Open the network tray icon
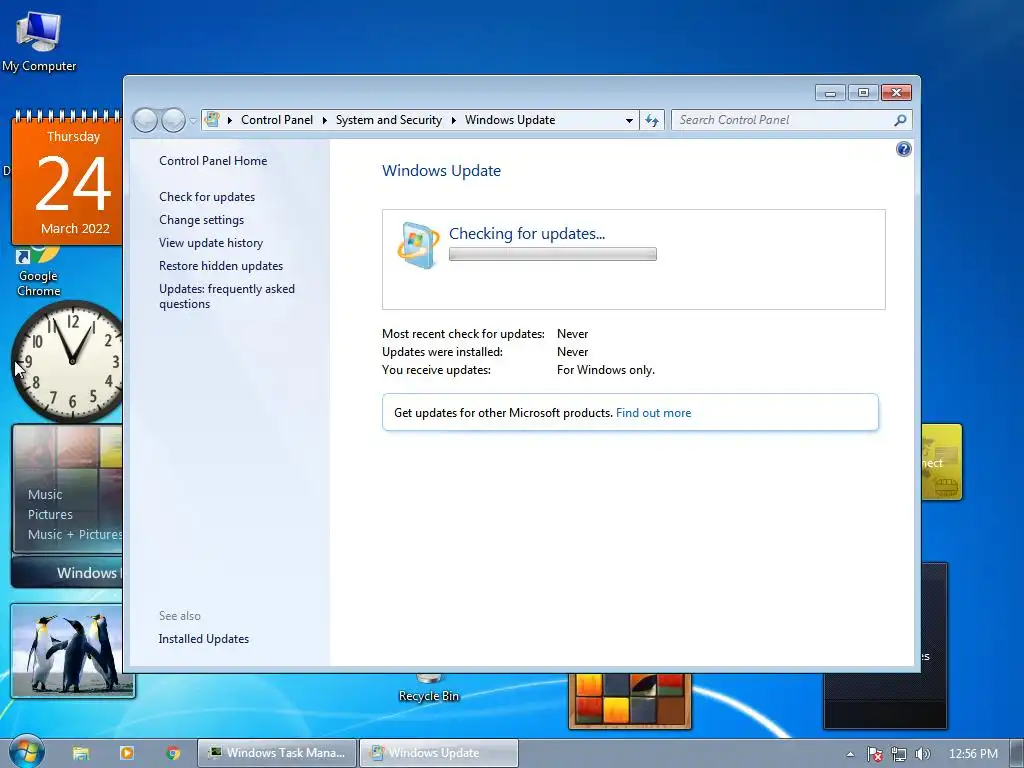Screen dimensions: 1024x768 point(899,754)
